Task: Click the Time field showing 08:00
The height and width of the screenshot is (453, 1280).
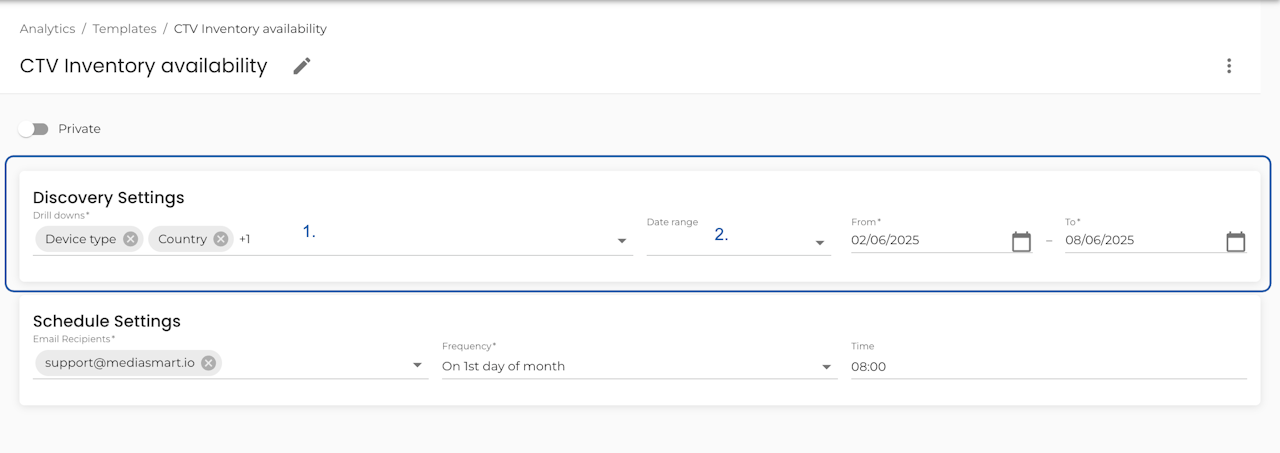Action: 1040,367
